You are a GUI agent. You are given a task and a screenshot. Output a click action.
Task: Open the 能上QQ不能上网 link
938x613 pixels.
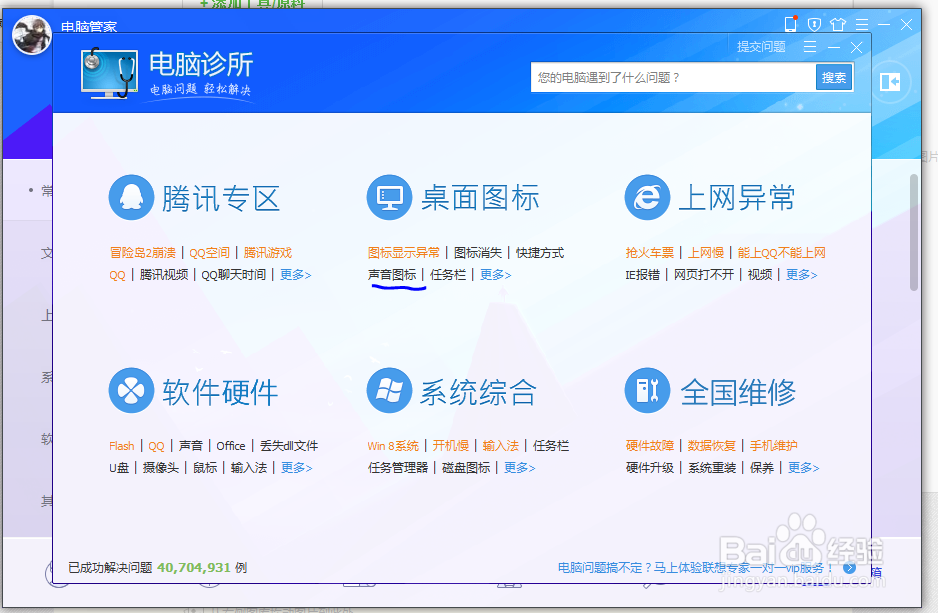[781, 252]
